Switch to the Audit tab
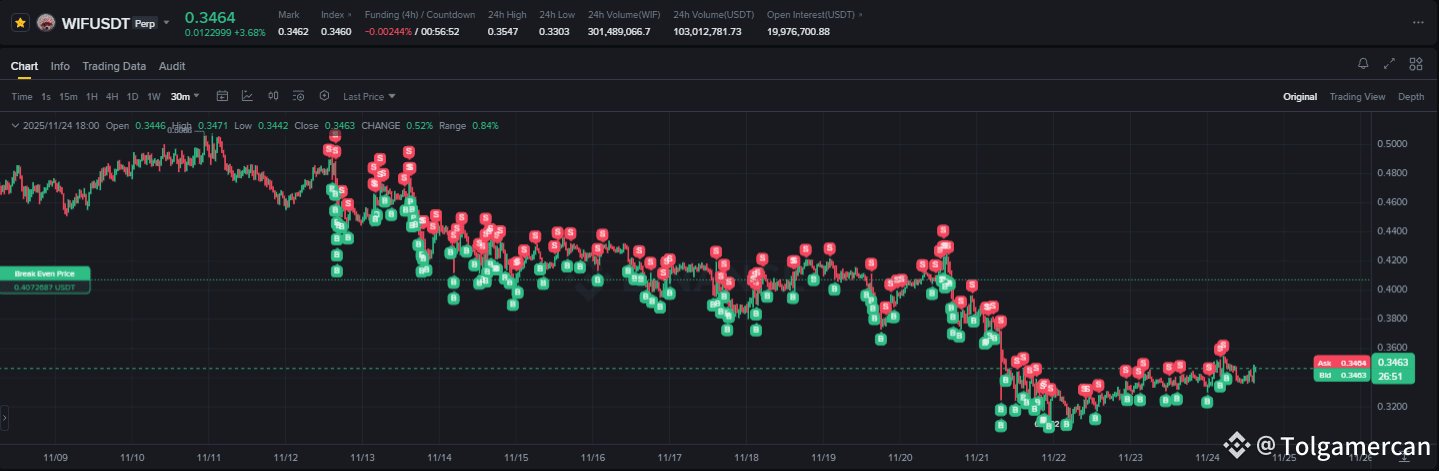This screenshot has width=1439, height=471. [172, 66]
